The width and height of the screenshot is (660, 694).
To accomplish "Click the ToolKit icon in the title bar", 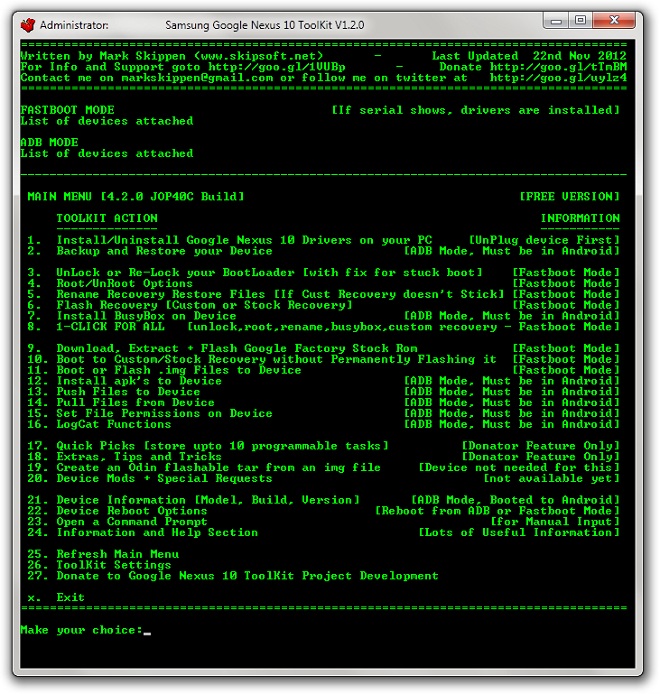I will (28, 25).
